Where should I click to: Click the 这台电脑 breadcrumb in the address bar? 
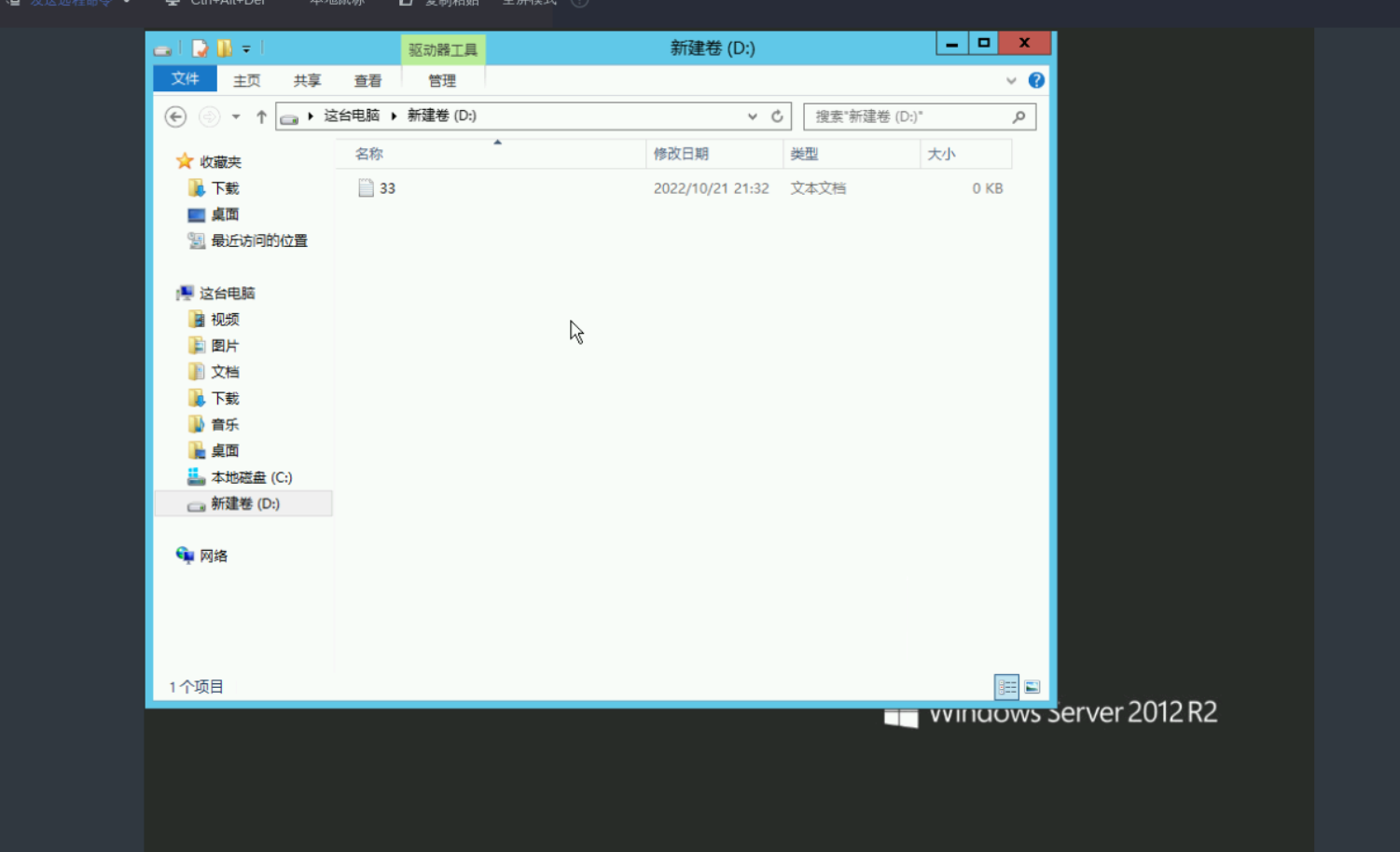coord(352,116)
